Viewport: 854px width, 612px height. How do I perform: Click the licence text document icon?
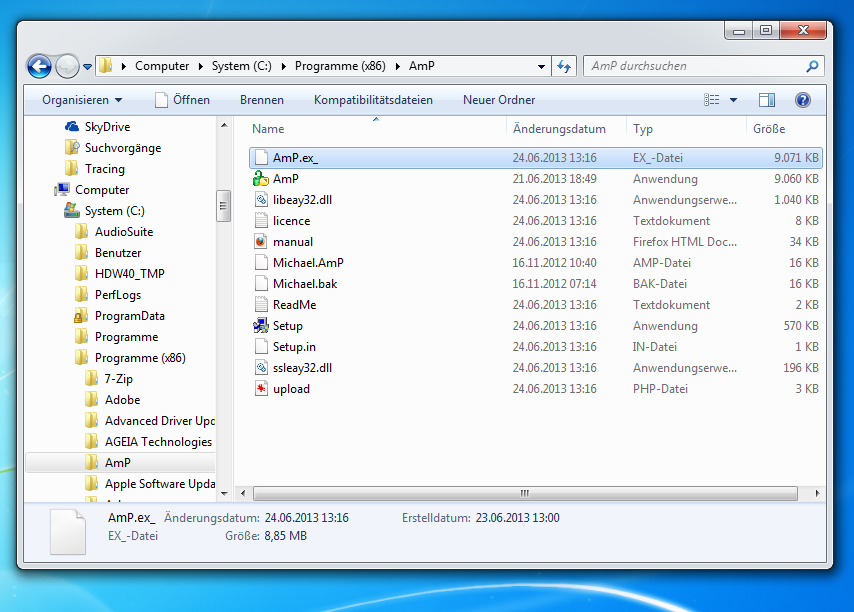tap(261, 221)
